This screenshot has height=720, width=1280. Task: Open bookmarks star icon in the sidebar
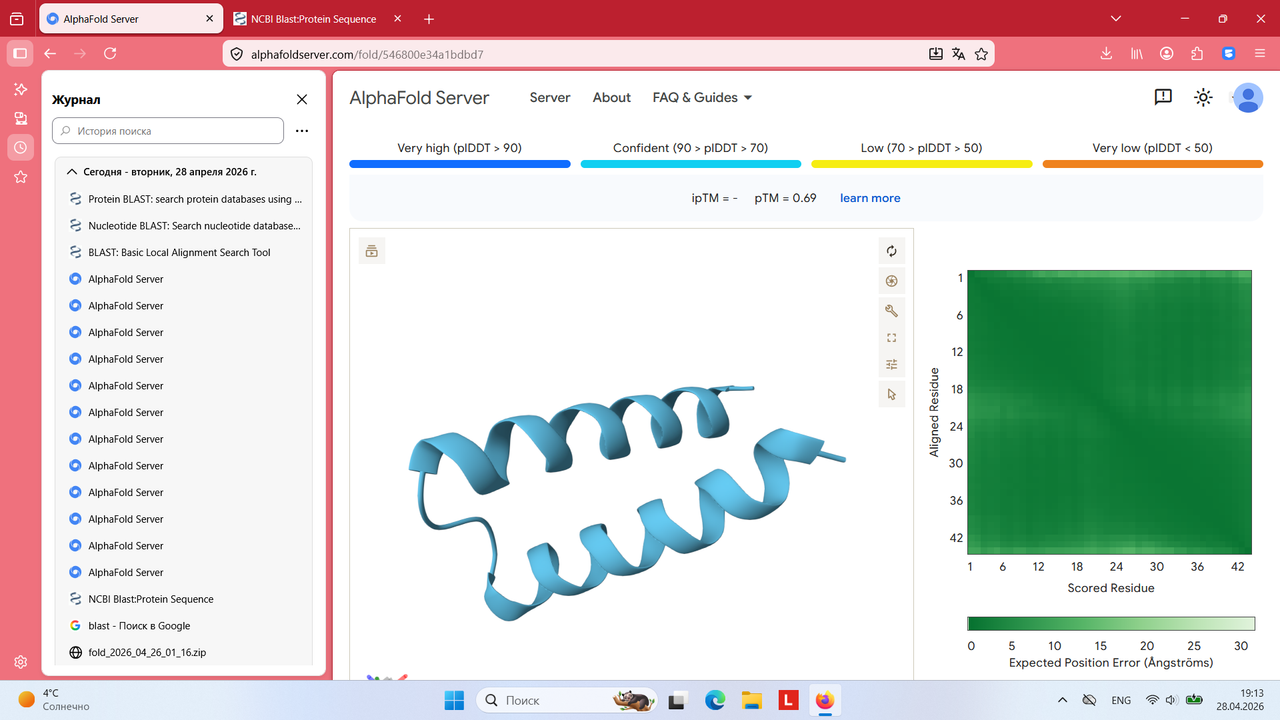tap(20, 177)
